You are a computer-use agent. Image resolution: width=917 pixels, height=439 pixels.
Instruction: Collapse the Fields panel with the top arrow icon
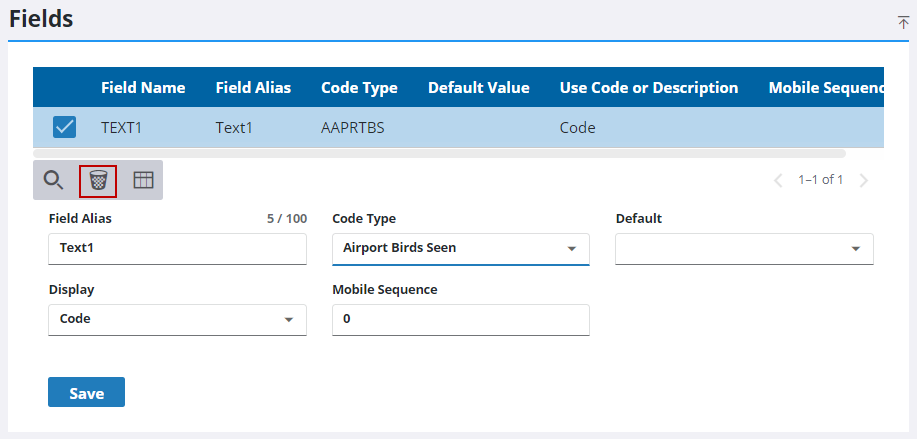(x=904, y=22)
